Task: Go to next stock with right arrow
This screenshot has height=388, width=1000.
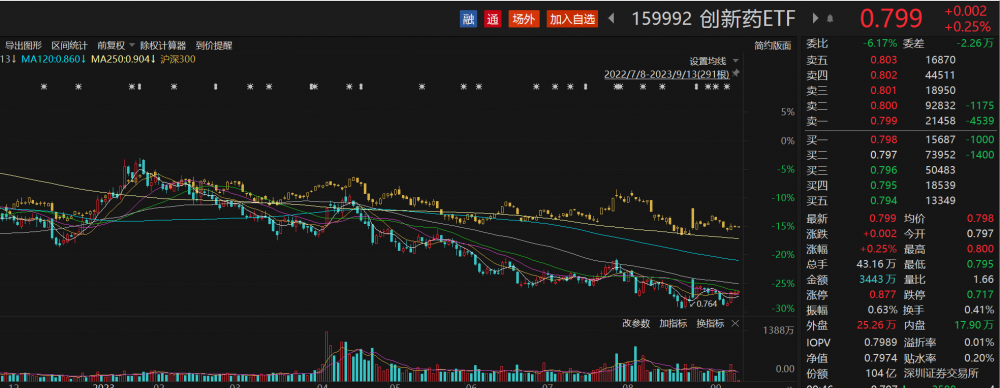Action: (x=815, y=19)
